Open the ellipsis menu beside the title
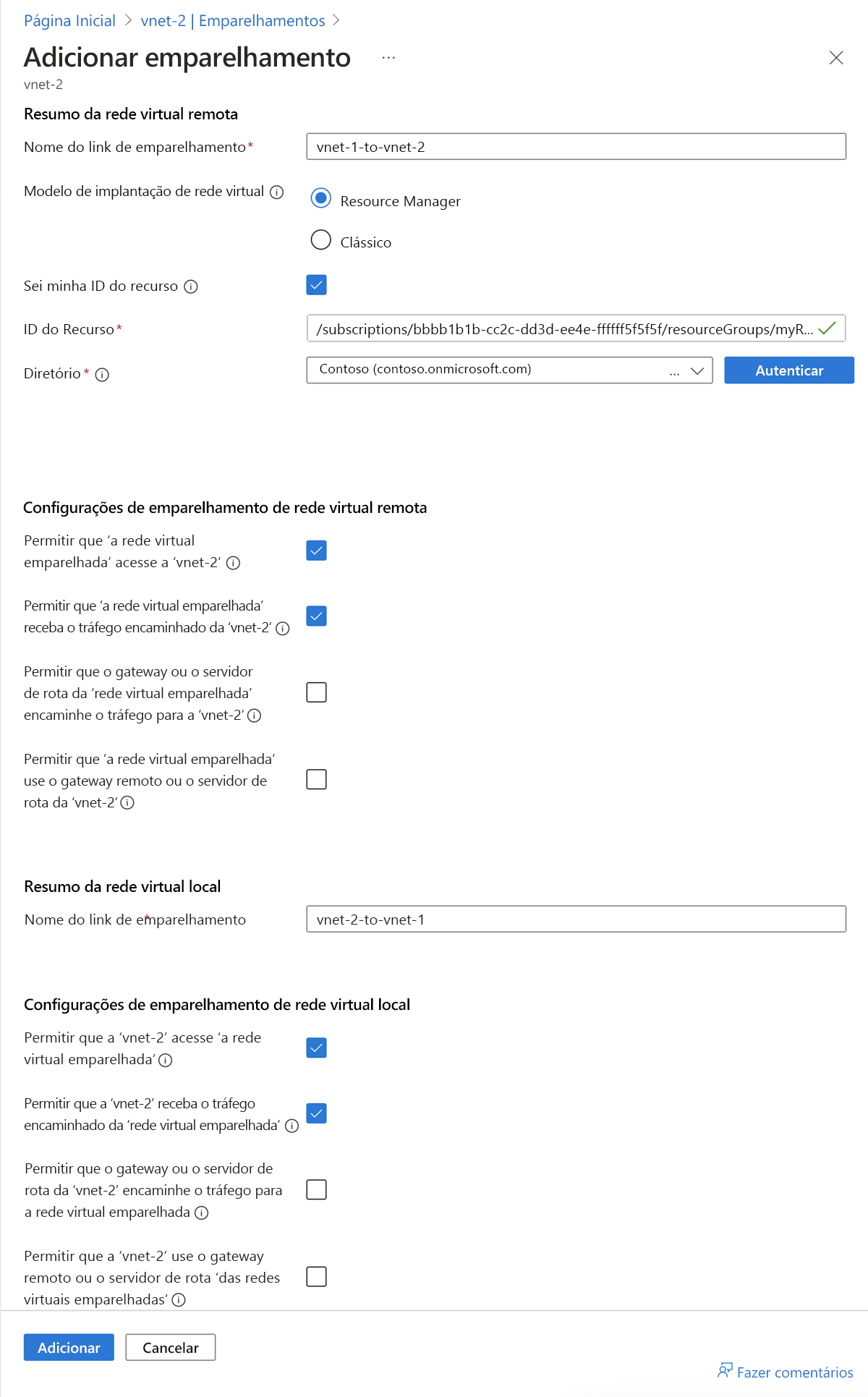The height and width of the screenshot is (1397, 868). (388, 57)
